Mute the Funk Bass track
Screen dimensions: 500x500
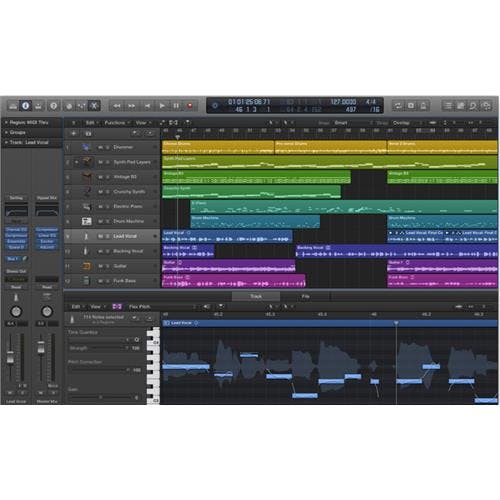[100, 281]
